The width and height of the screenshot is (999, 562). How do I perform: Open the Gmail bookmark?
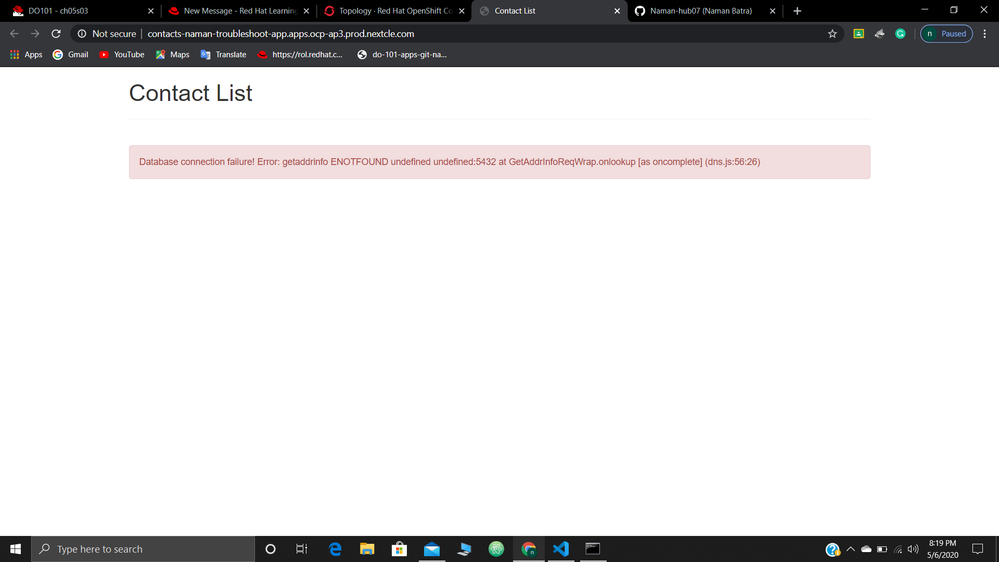point(70,55)
